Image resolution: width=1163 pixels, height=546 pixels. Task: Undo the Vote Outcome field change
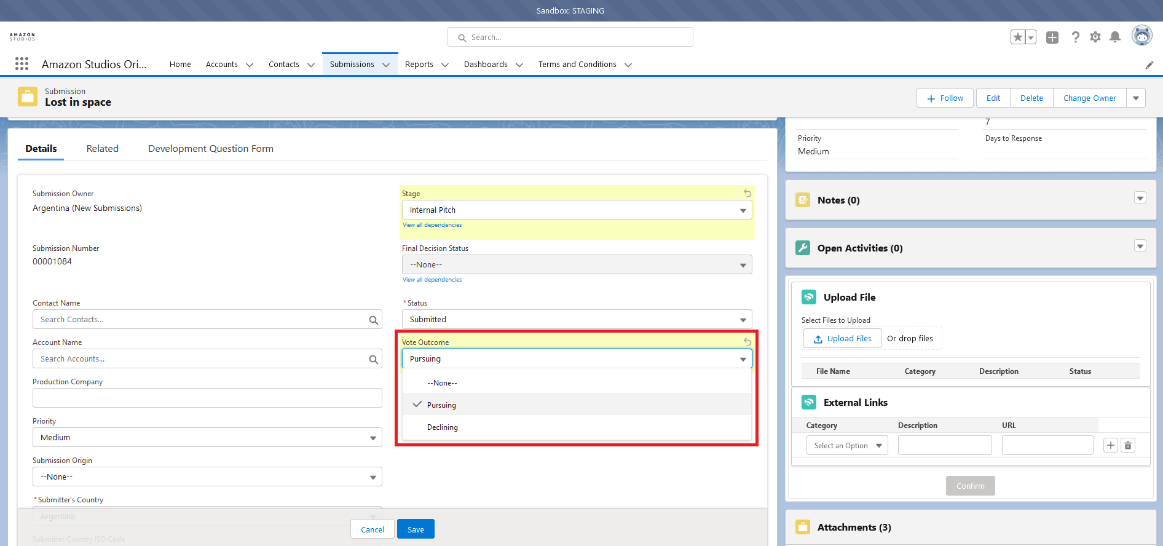tap(747, 342)
